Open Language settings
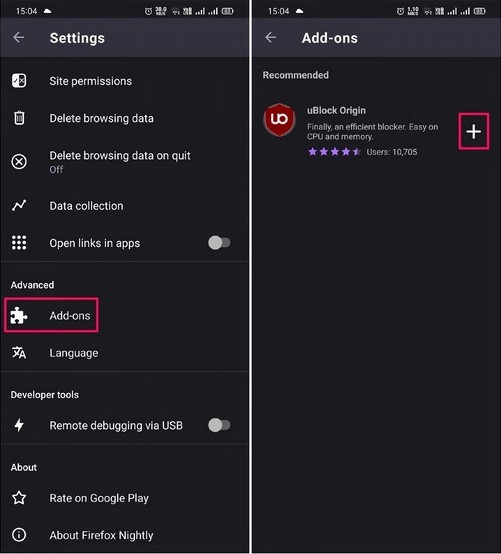This screenshot has width=501, height=554. (x=124, y=353)
